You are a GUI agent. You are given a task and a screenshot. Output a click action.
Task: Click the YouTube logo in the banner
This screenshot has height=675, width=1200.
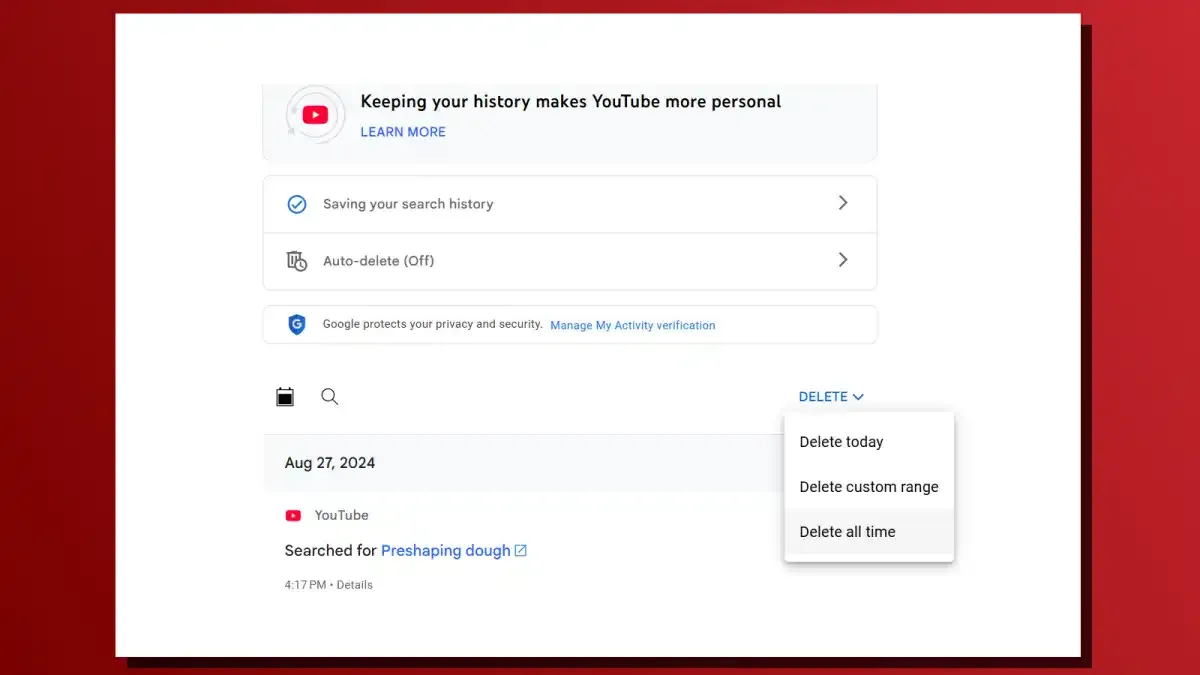coord(315,115)
